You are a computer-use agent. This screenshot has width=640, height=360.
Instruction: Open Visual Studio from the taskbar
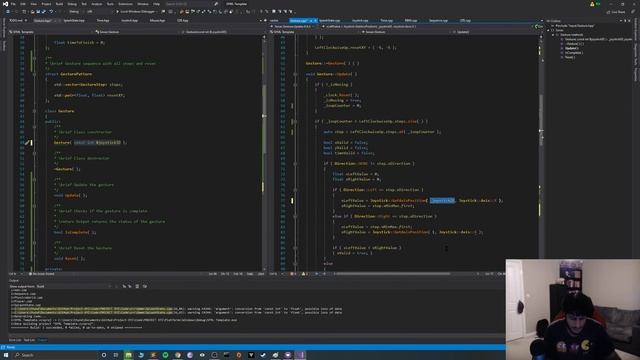(301, 355)
